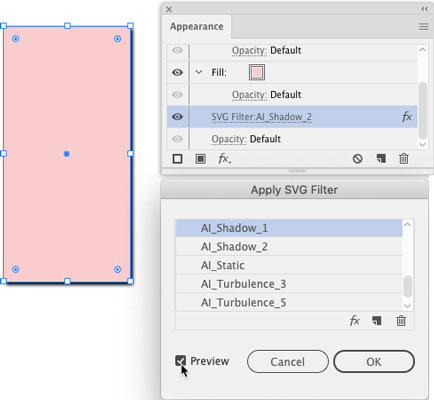The image size is (434, 400).
Task: Collapse the Fill attribute chevron
Action: tap(199, 72)
